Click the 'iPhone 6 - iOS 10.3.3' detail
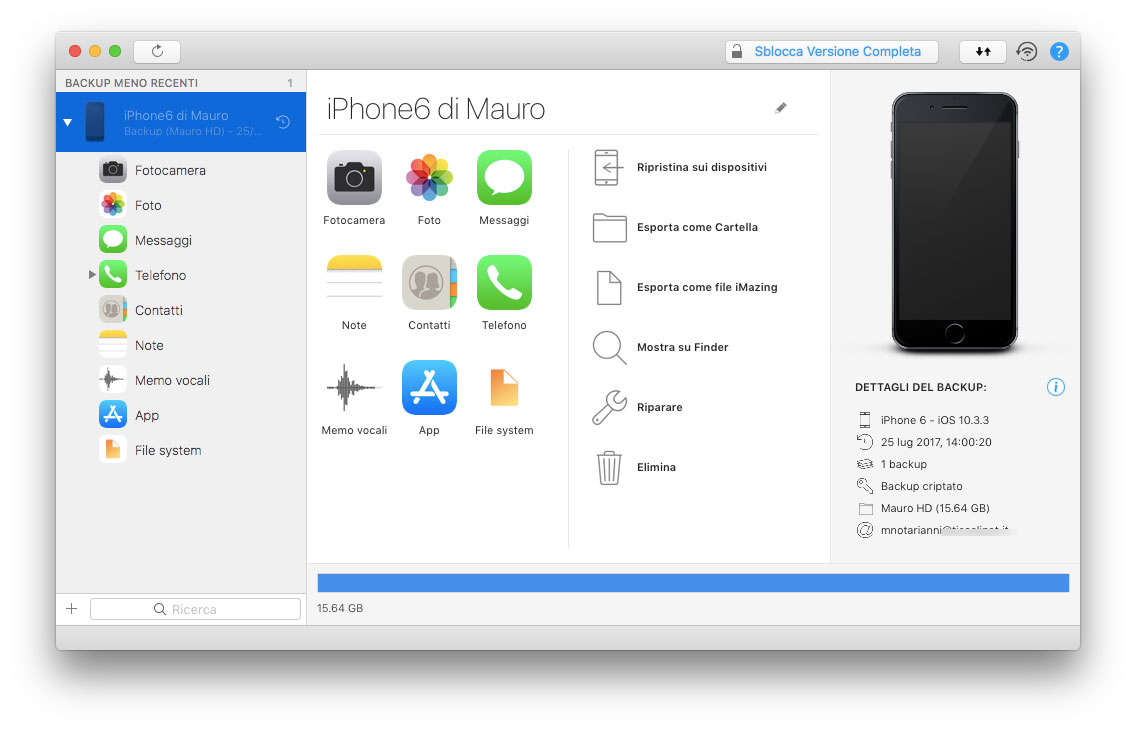Viewport: 1136px width, 730px height. (x=935, y=420)
